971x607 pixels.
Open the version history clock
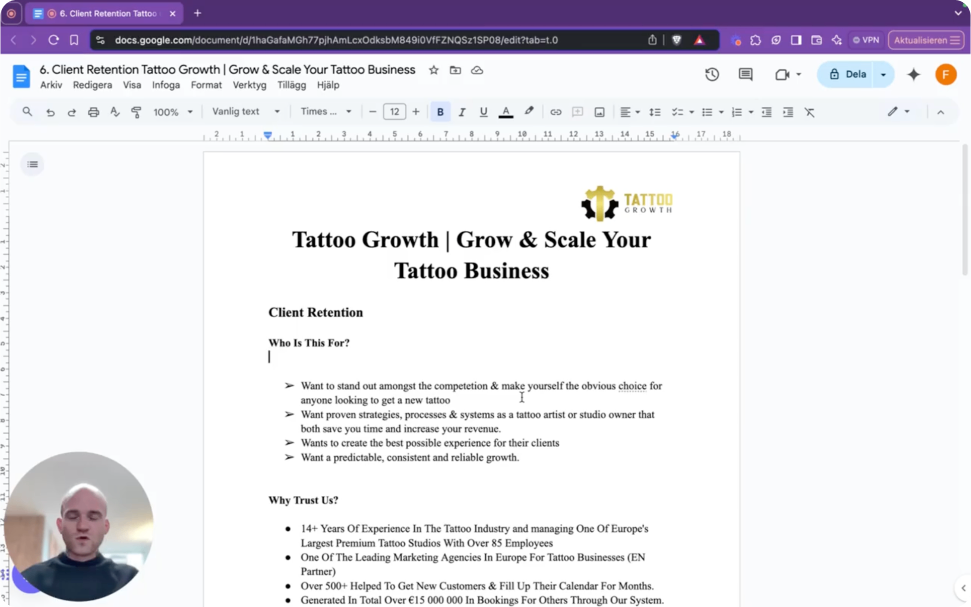tap(712, 74)
